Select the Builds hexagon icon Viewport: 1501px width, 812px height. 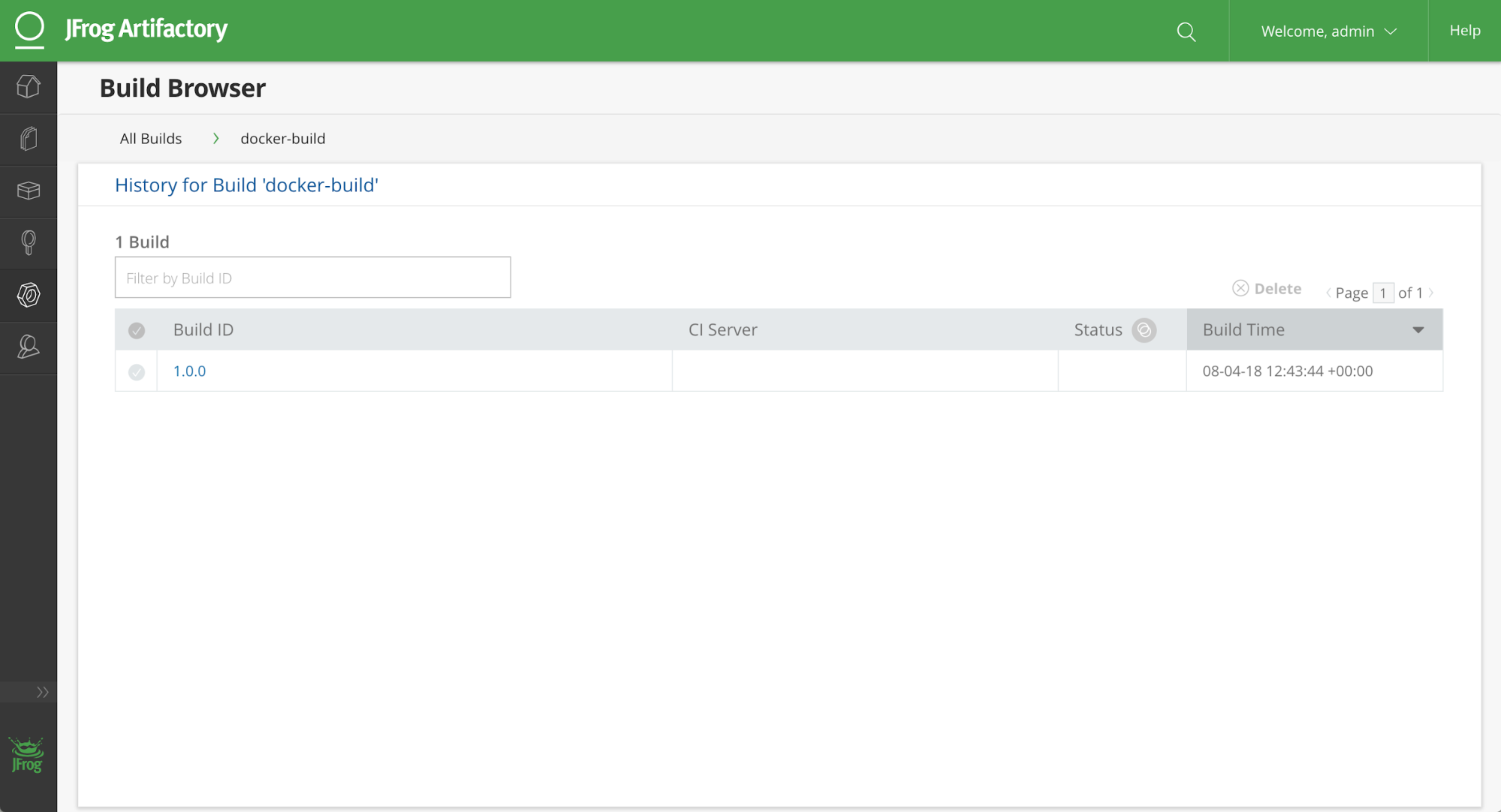click(x=29, y=295)
